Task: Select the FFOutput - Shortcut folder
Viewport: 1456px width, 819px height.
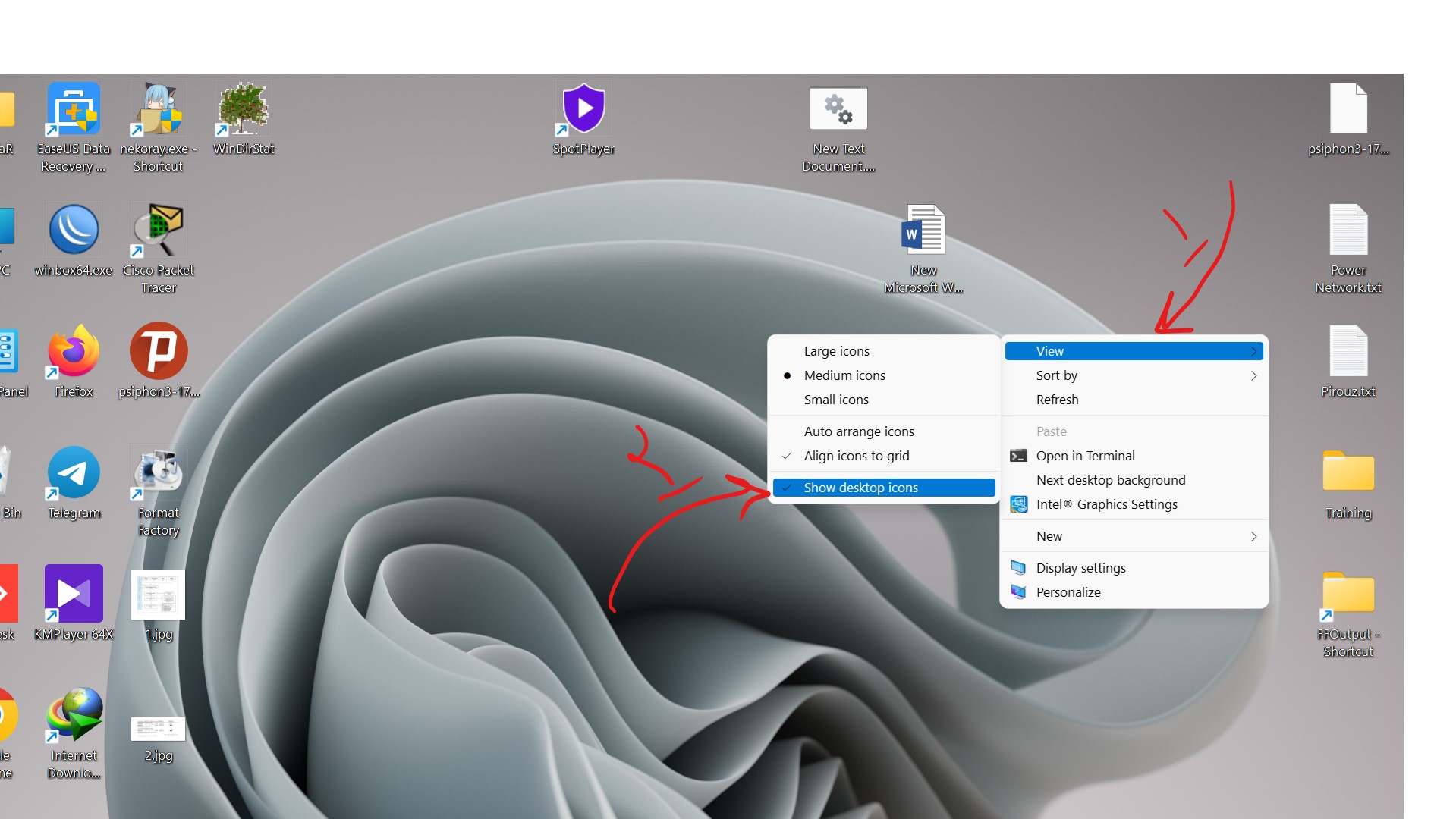Action: pos(1348,594)
